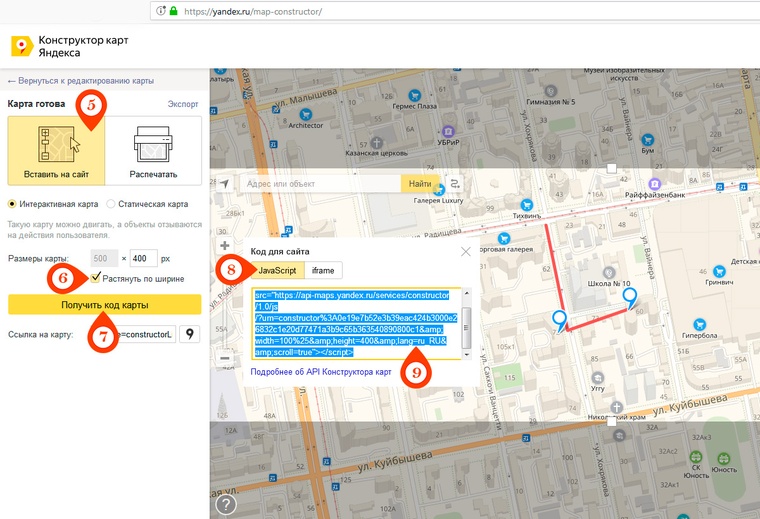Click the help question mark icon
The width and height of the screenshot is (760, 519).
[227, 505]
